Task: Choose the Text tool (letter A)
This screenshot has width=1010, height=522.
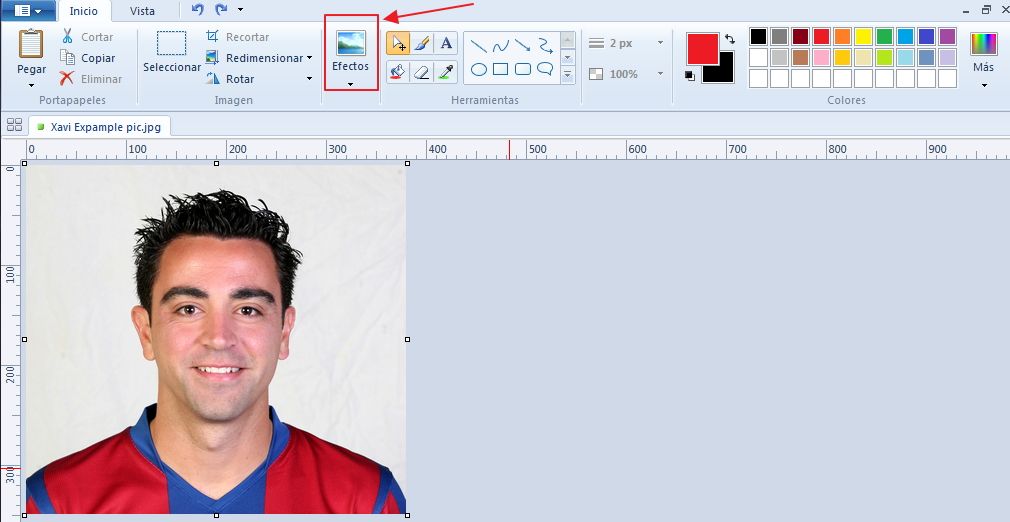Action: [x=446, y=43]
